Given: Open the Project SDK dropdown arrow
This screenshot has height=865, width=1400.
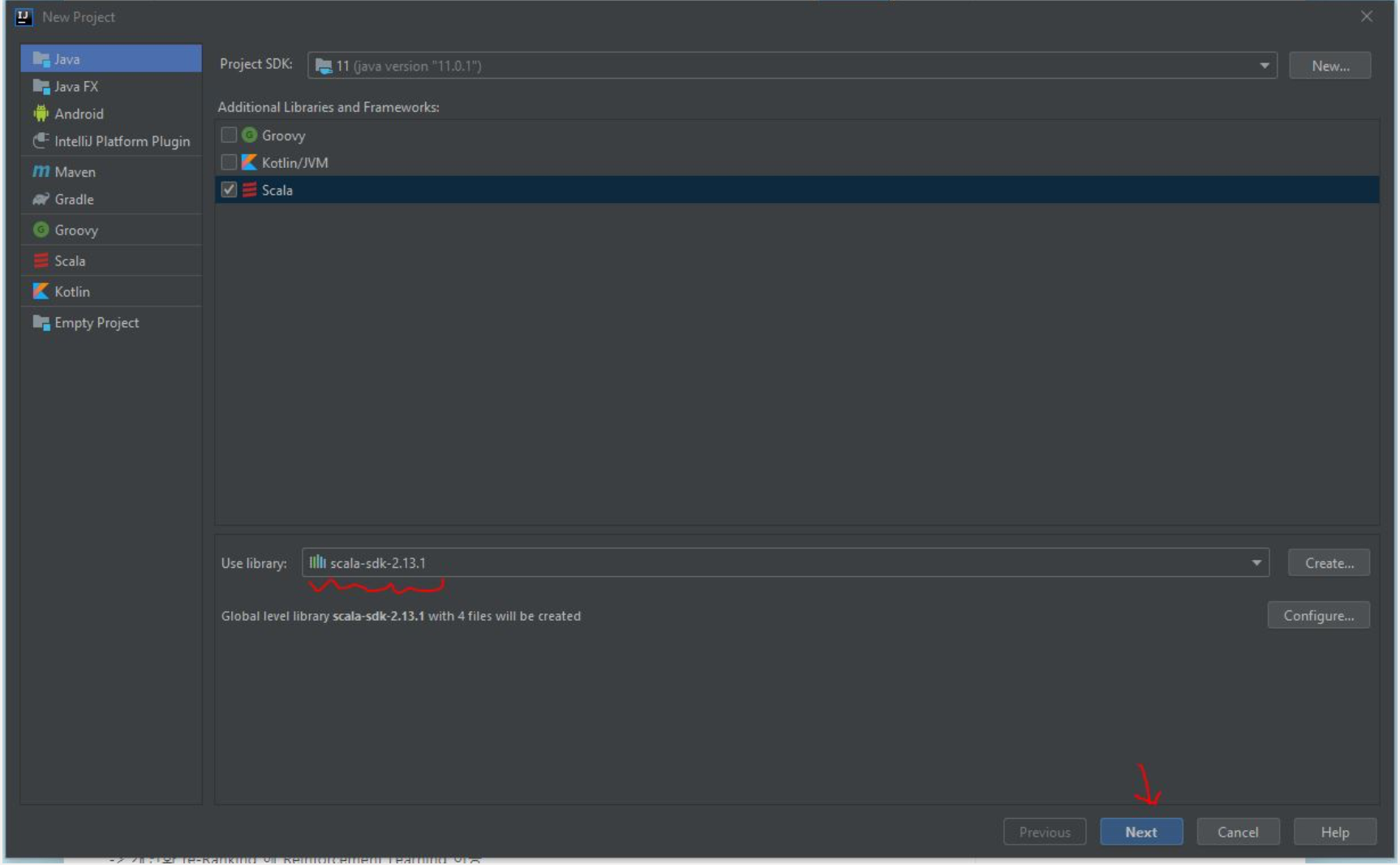Looking at the screenshot, I should tap(1264, 66).
